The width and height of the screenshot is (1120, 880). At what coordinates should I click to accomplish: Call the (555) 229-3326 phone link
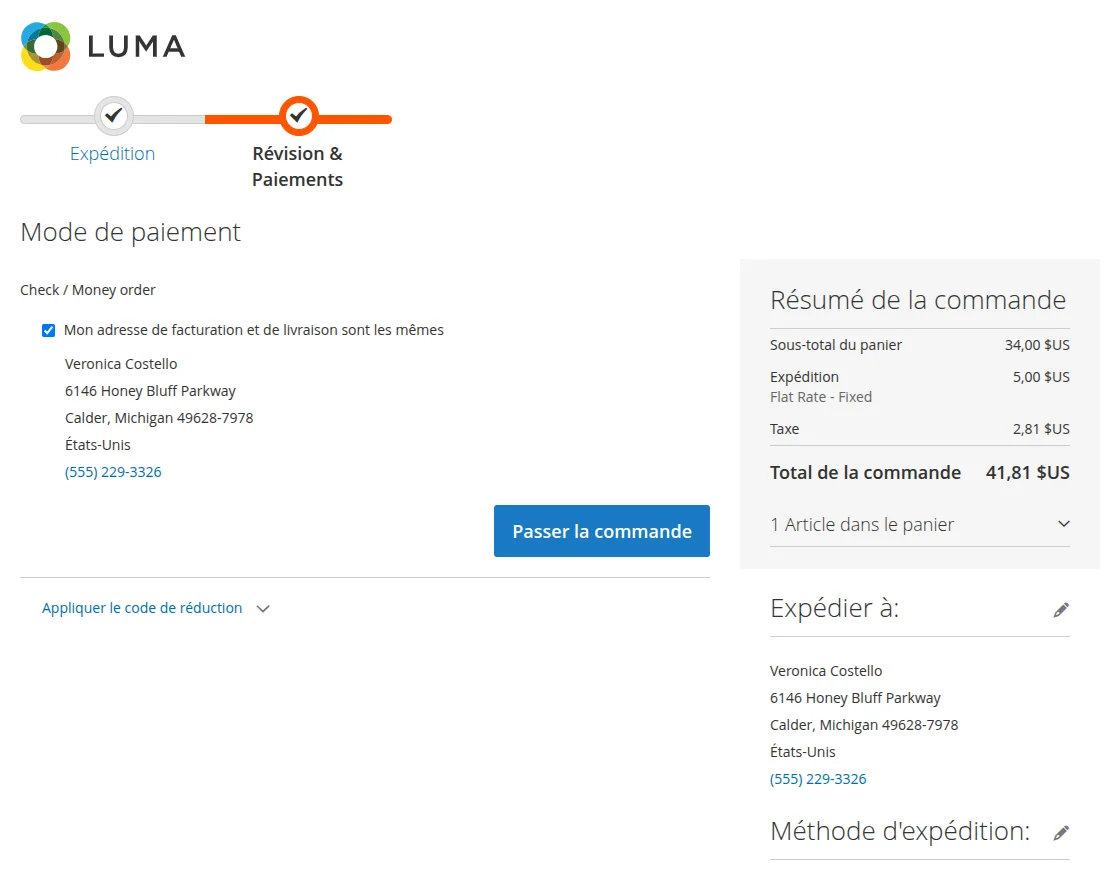pos(113,471)
